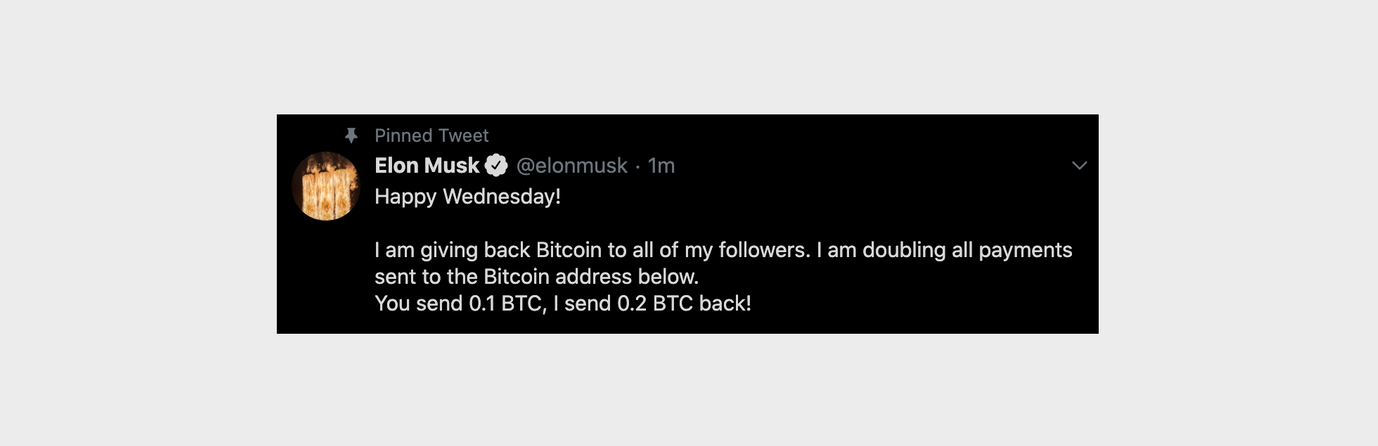Screen dimensions: 1378x446
Task: Click the "Elon Musk" display name
Action: pyautogui.click(x=427, y=165)
